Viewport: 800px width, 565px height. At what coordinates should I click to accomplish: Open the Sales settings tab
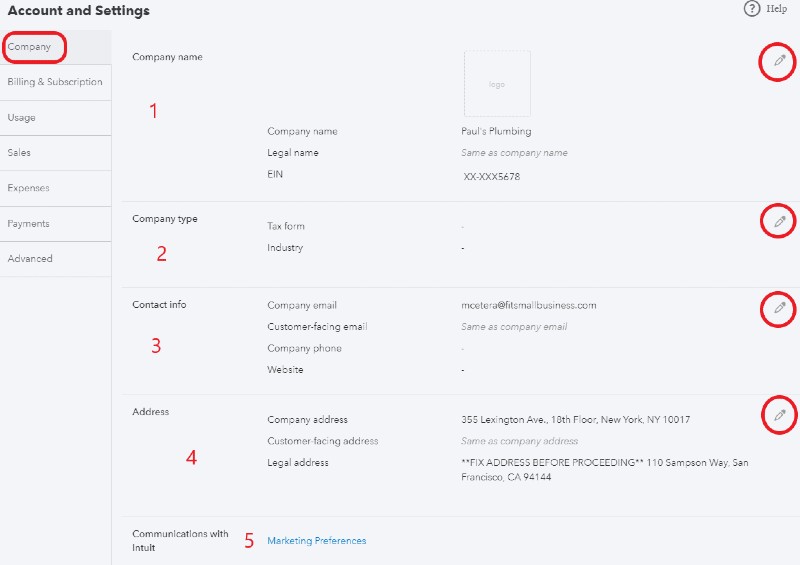(56, 153)
